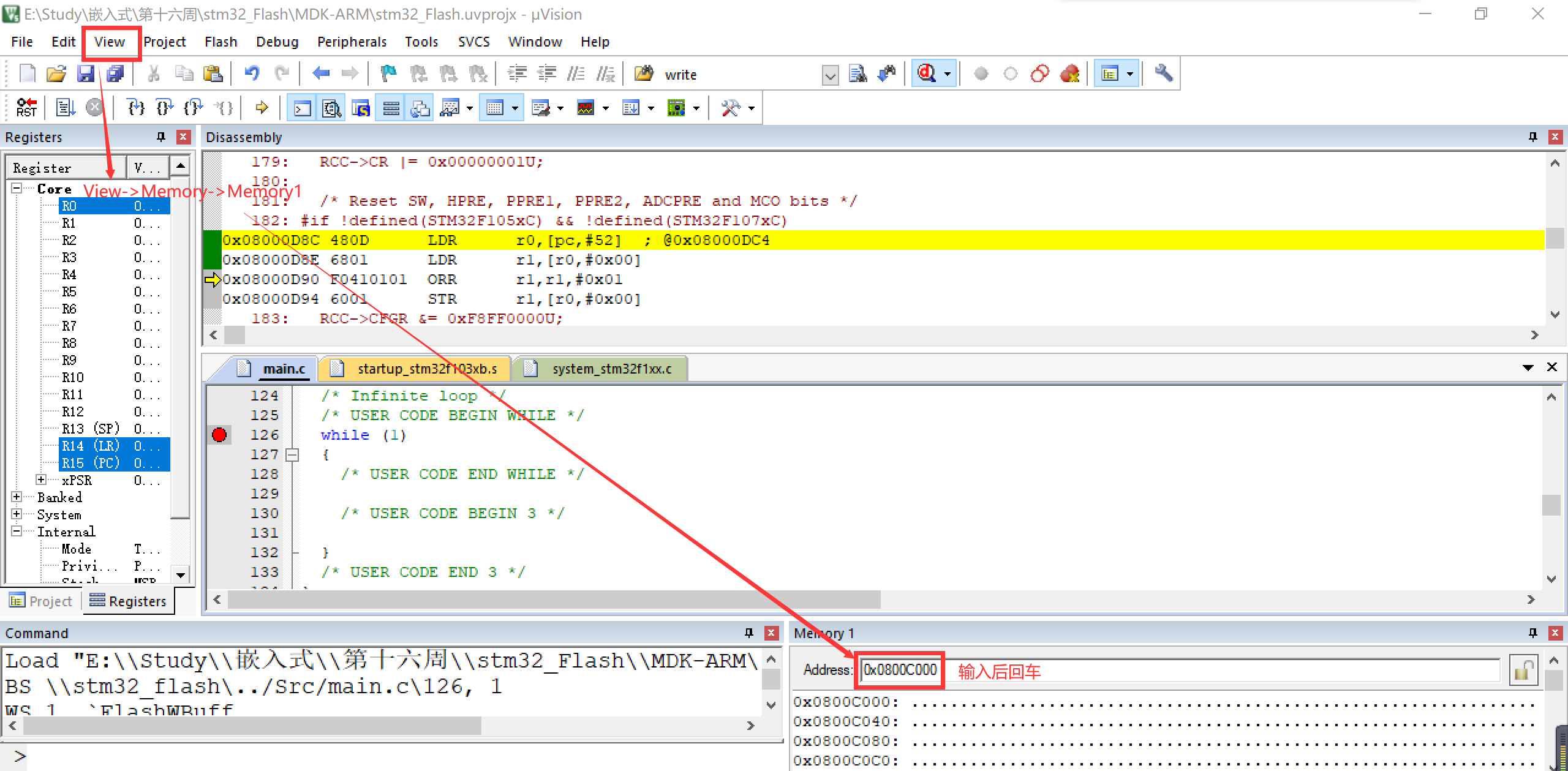The image size is (1568, 771).
Task: Stop the debug session via magnifier icon
Action: click(x=928, y=73)
